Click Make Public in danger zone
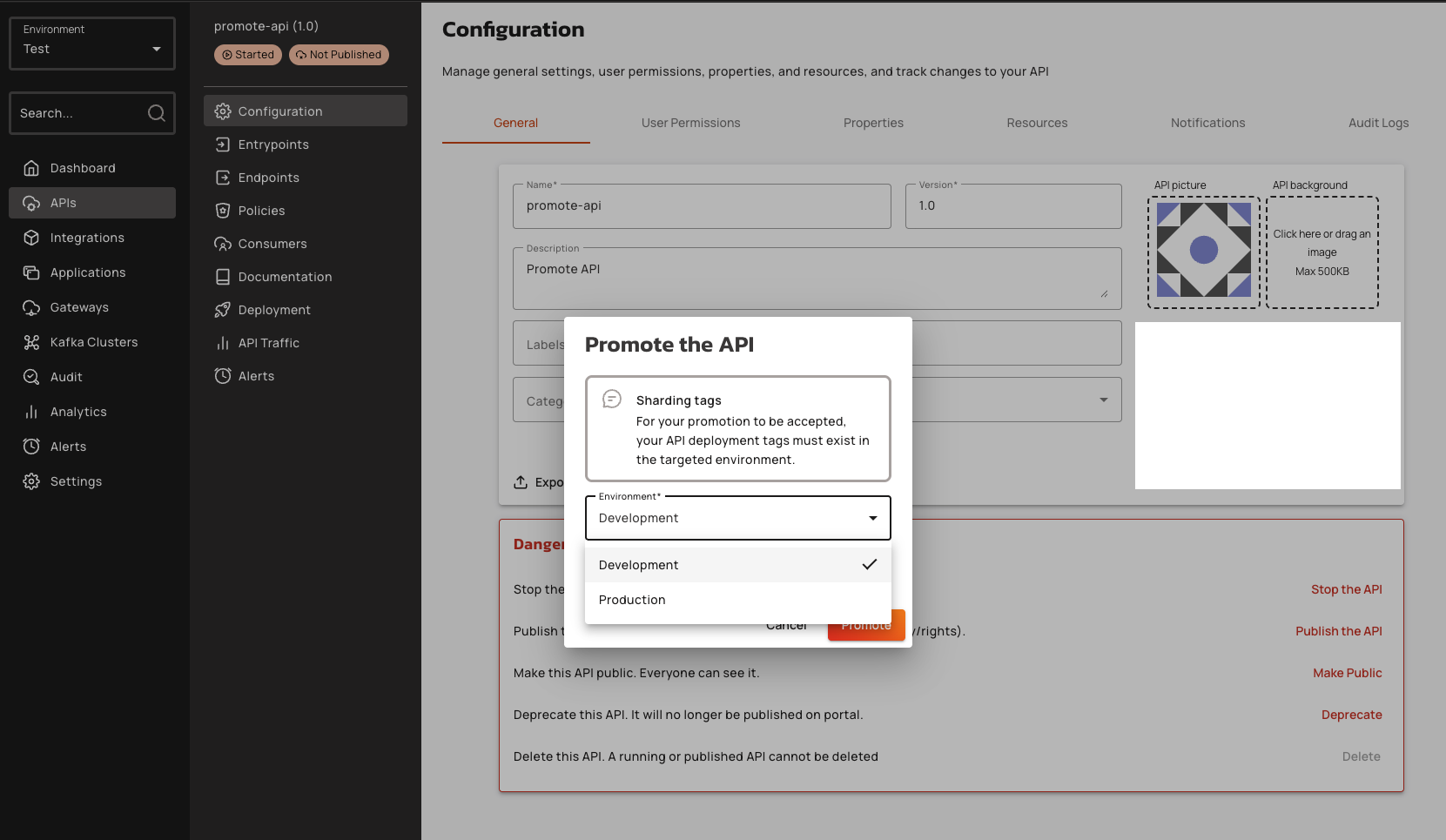 (1347, 673)
